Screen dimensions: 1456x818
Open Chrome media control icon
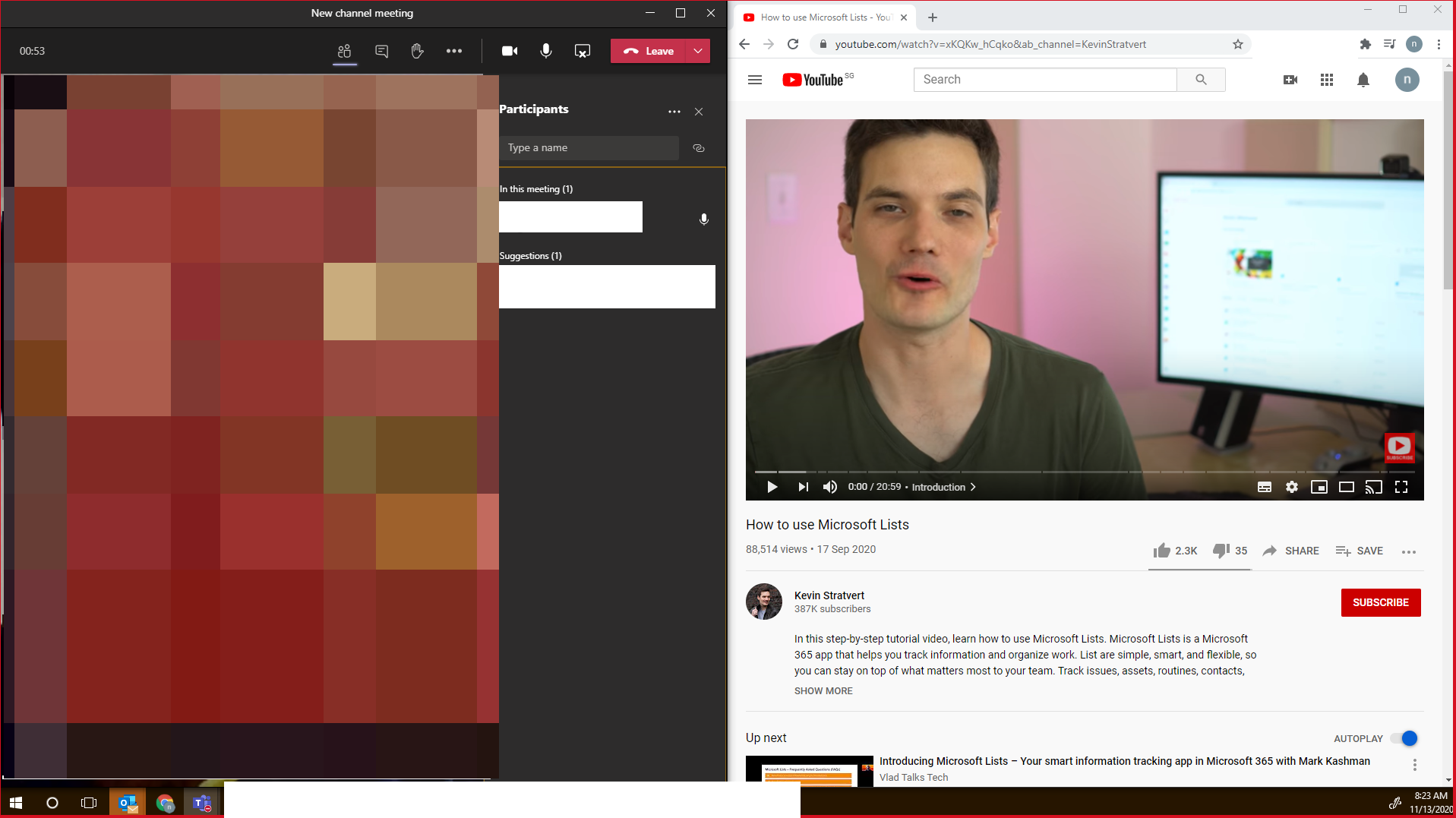pos(1389,44)
